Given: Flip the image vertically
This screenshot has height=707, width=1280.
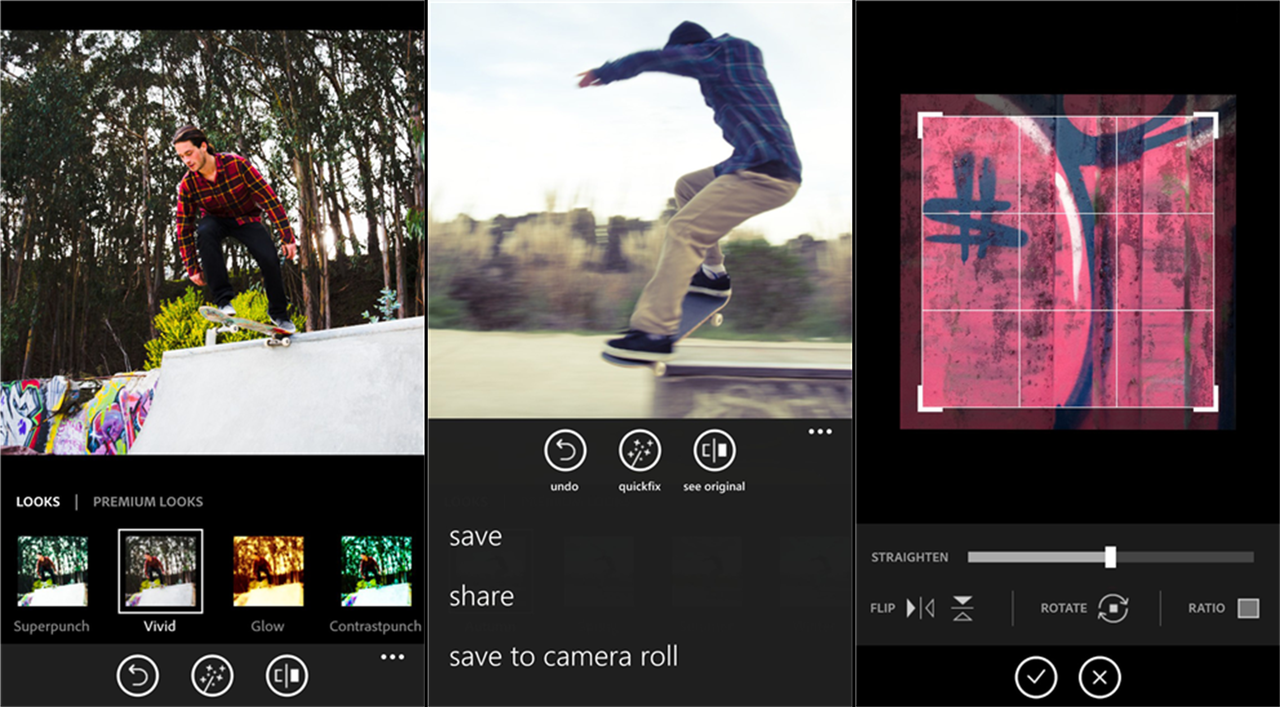Looking at the screenshot, I should [962, 608].
